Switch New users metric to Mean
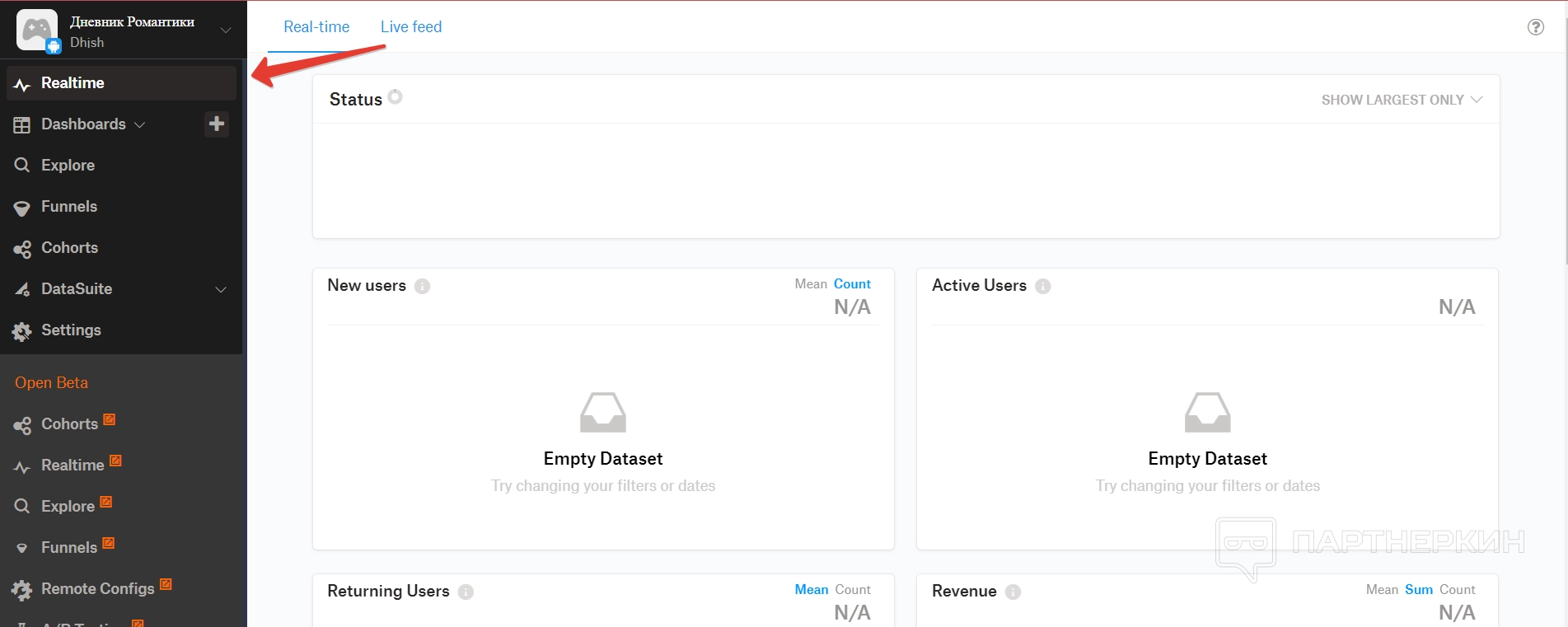This screenshot has height=627, width=1568. (x=811, y=284)
